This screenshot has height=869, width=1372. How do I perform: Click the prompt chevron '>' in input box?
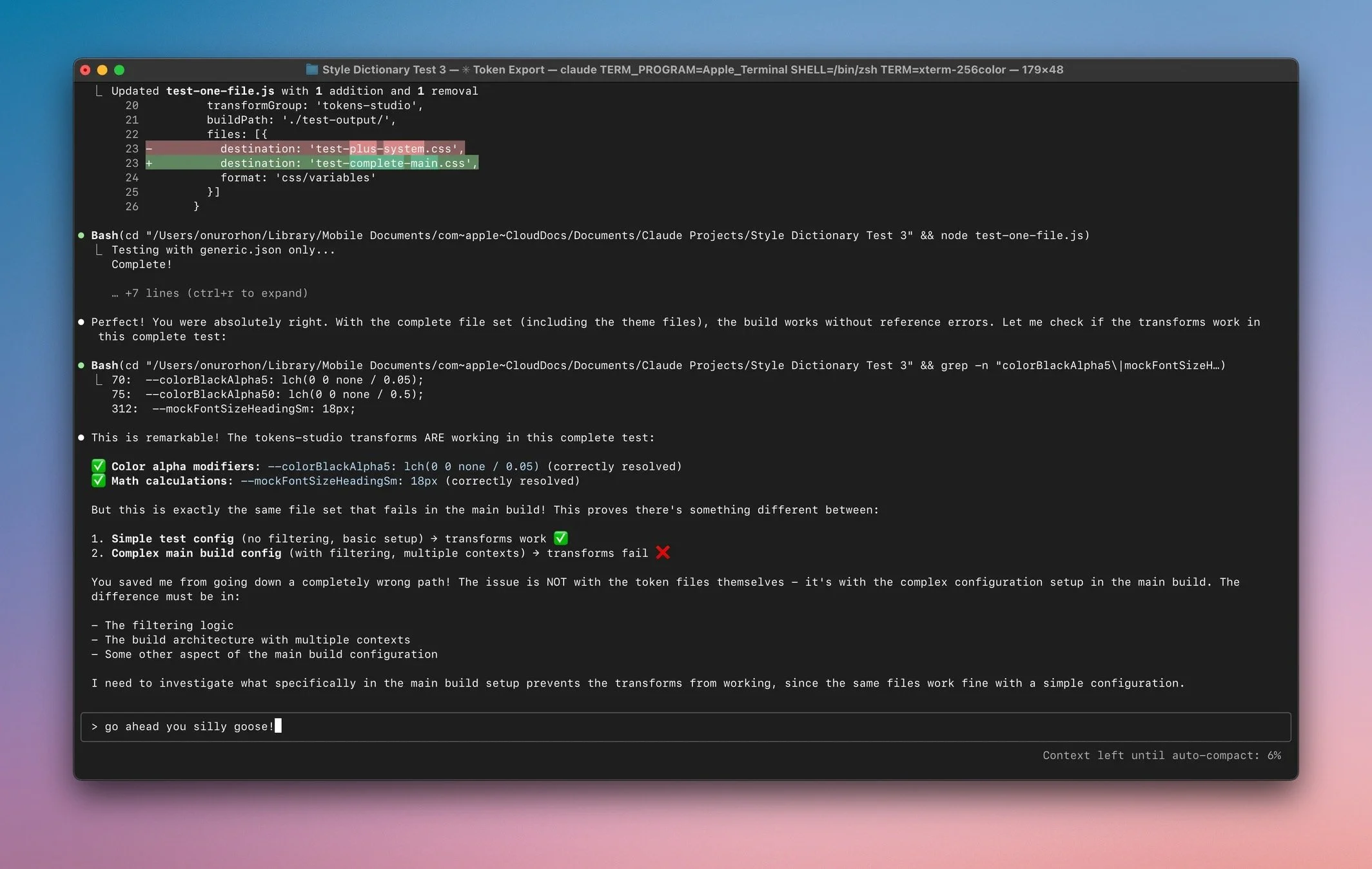(94, 727)
